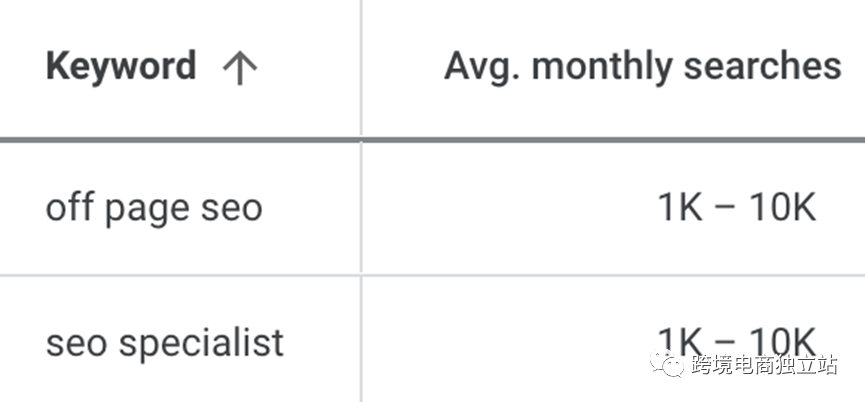Click the "1K – 10K" value for off page seo
The image size is (865, 402).
[x=736, y=208]
